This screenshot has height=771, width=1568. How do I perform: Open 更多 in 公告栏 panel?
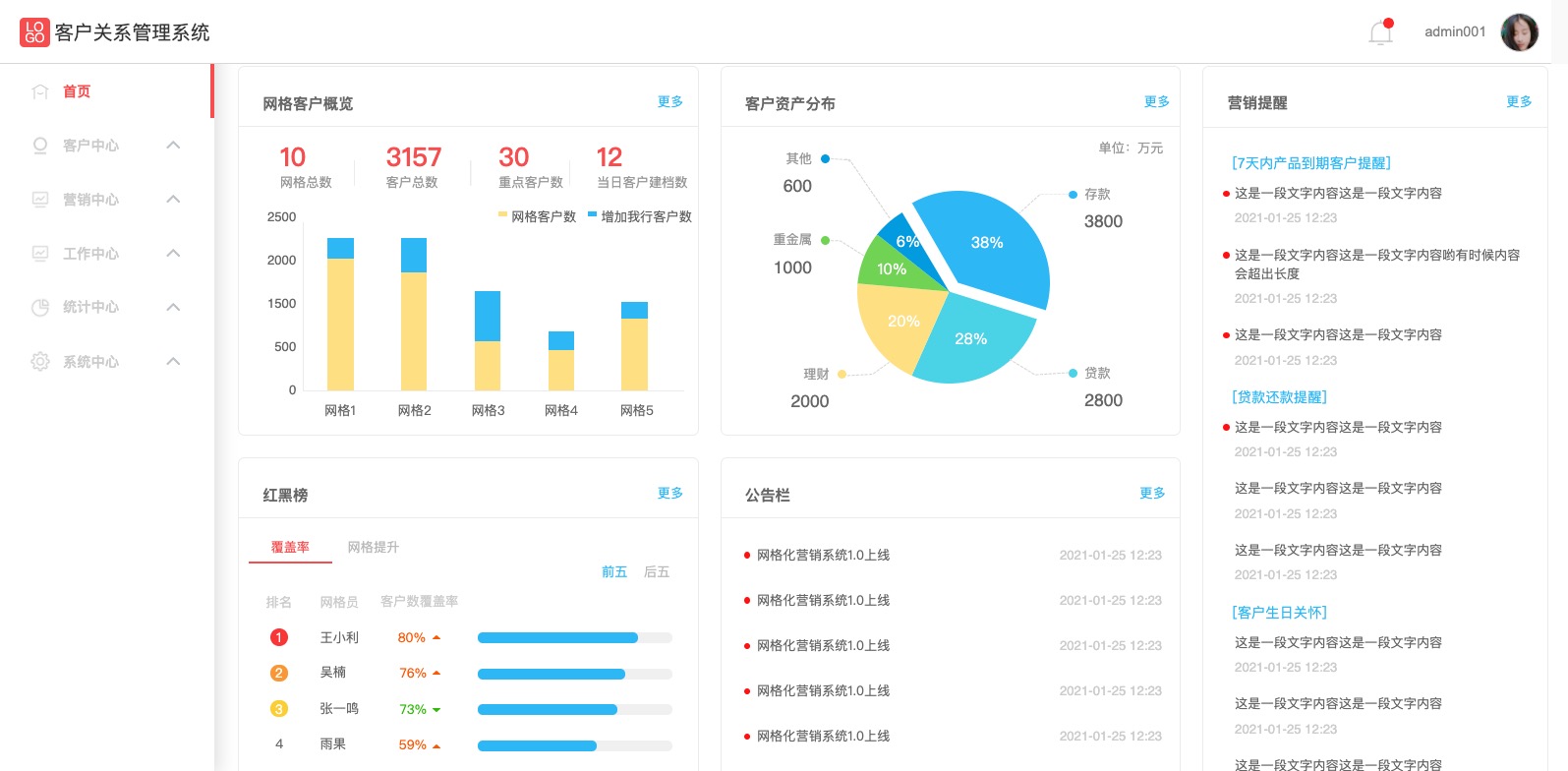pos(1152,493)
